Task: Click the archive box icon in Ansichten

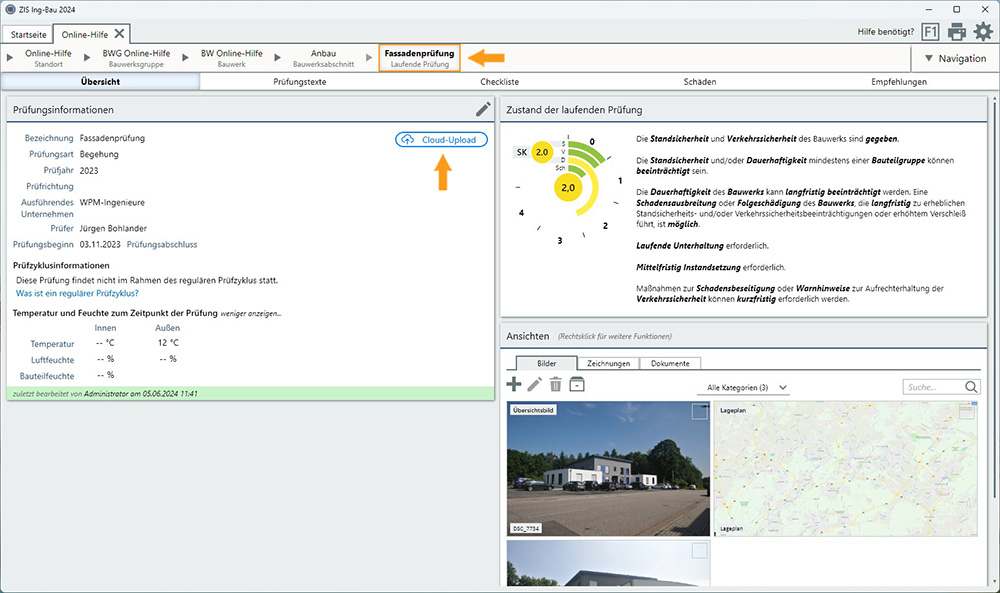Action: (577, 385)
